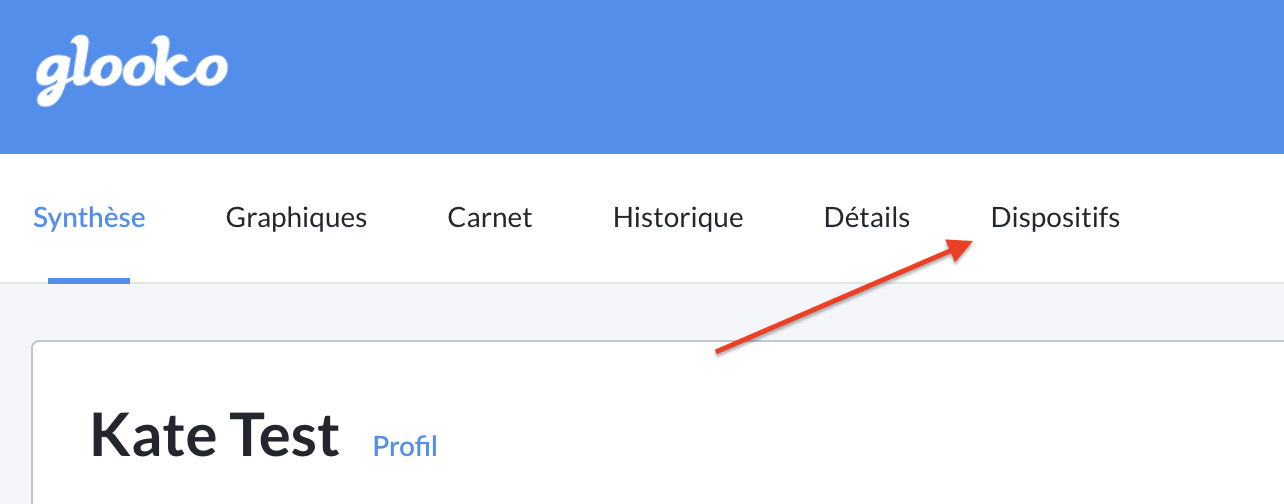
Task: Display details through the Détails menu item
Action: [867, 217]
